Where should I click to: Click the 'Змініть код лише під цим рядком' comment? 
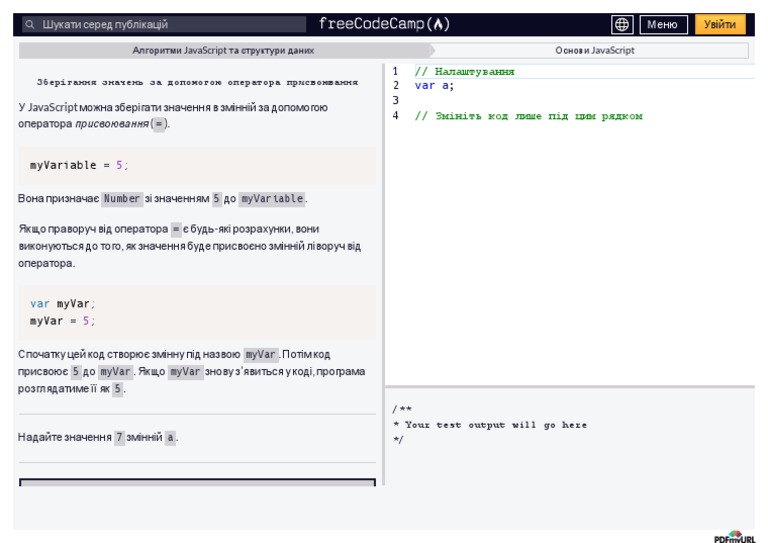[529, 116]
